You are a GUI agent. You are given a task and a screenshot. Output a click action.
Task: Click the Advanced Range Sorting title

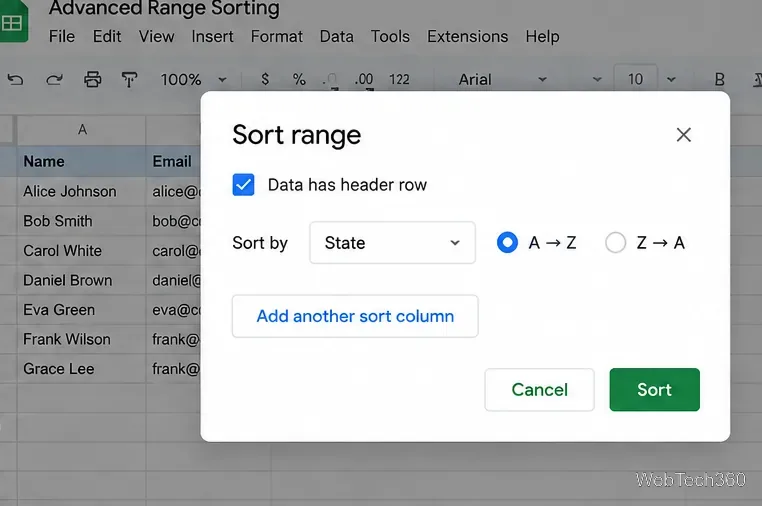[x=164, y=8]
